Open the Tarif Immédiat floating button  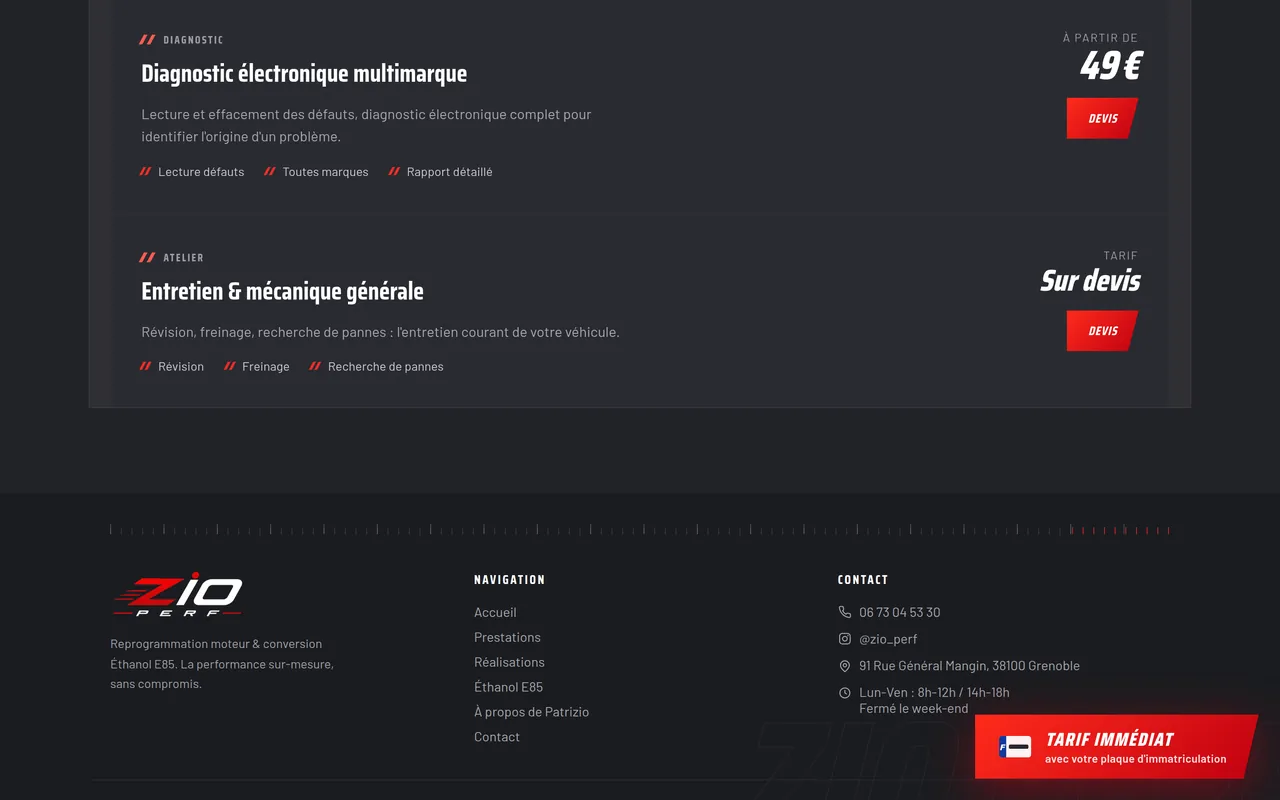coord(1116,747)
